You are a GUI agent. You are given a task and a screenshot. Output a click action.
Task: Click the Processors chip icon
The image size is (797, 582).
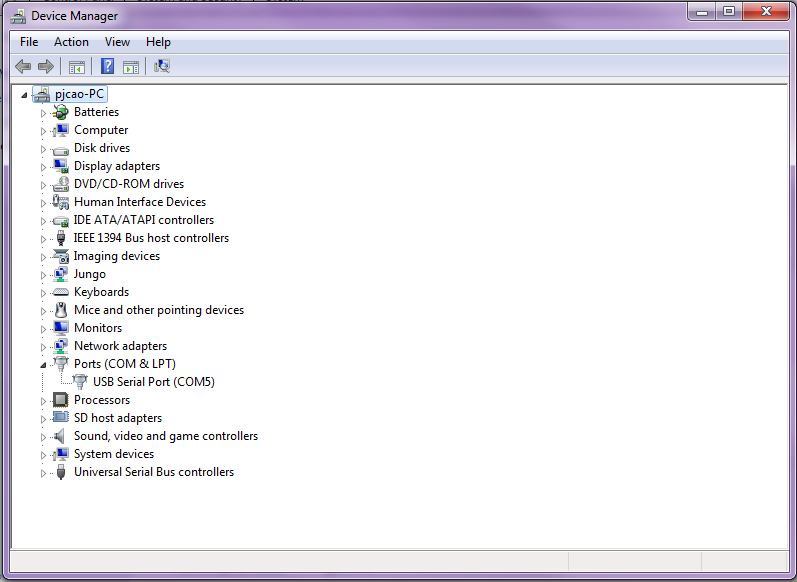[60, 400]
